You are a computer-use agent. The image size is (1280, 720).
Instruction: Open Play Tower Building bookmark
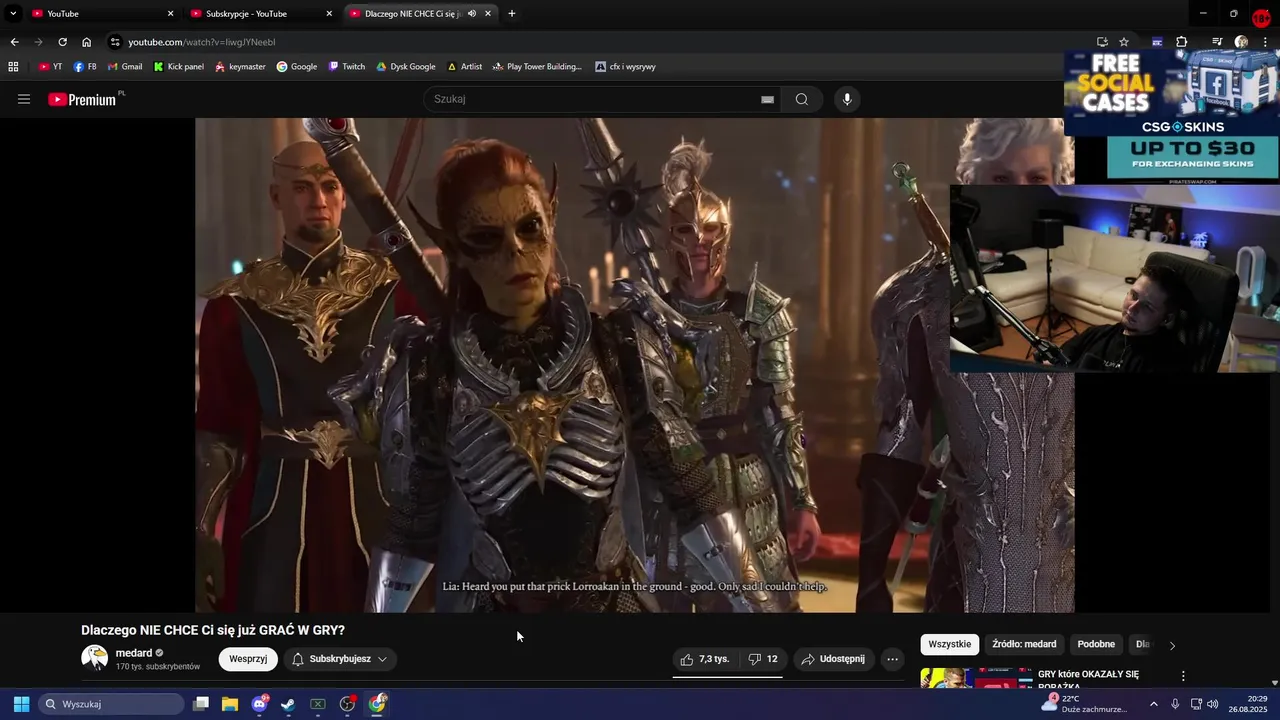click(x=537, y=67)
